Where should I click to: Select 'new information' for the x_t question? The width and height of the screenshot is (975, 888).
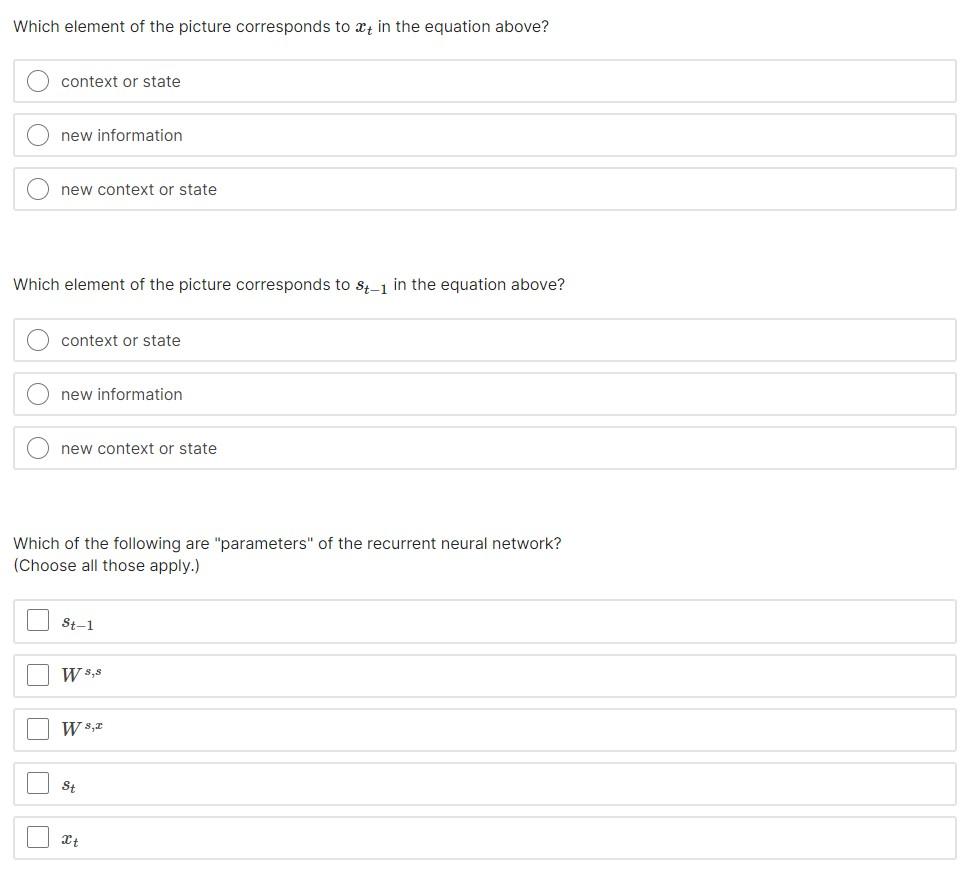tap(38, 134)
